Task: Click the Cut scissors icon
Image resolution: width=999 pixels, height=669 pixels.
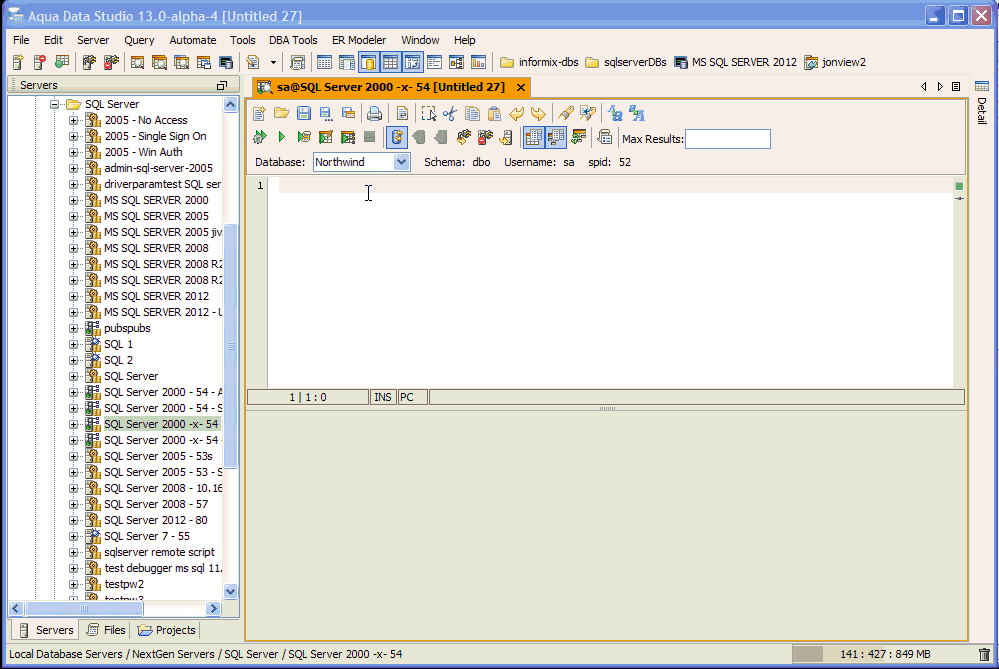Action: coord(450,113)
